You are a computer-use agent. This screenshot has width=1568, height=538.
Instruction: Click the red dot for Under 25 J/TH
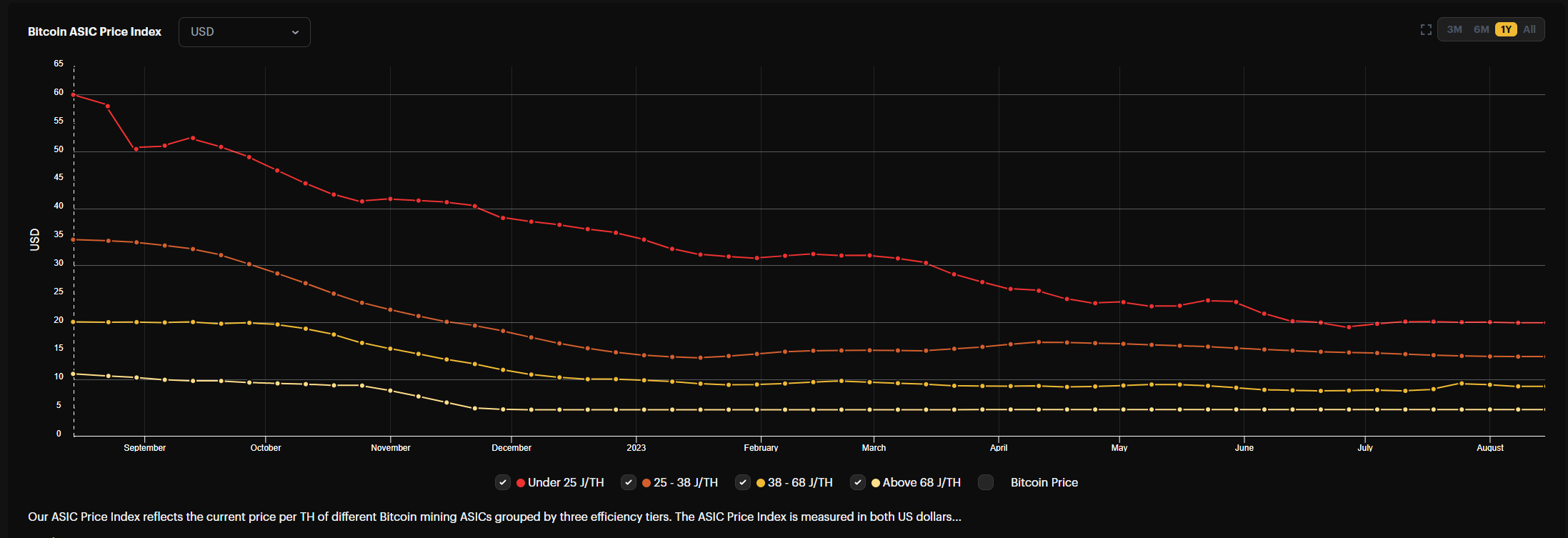(521, 483)
